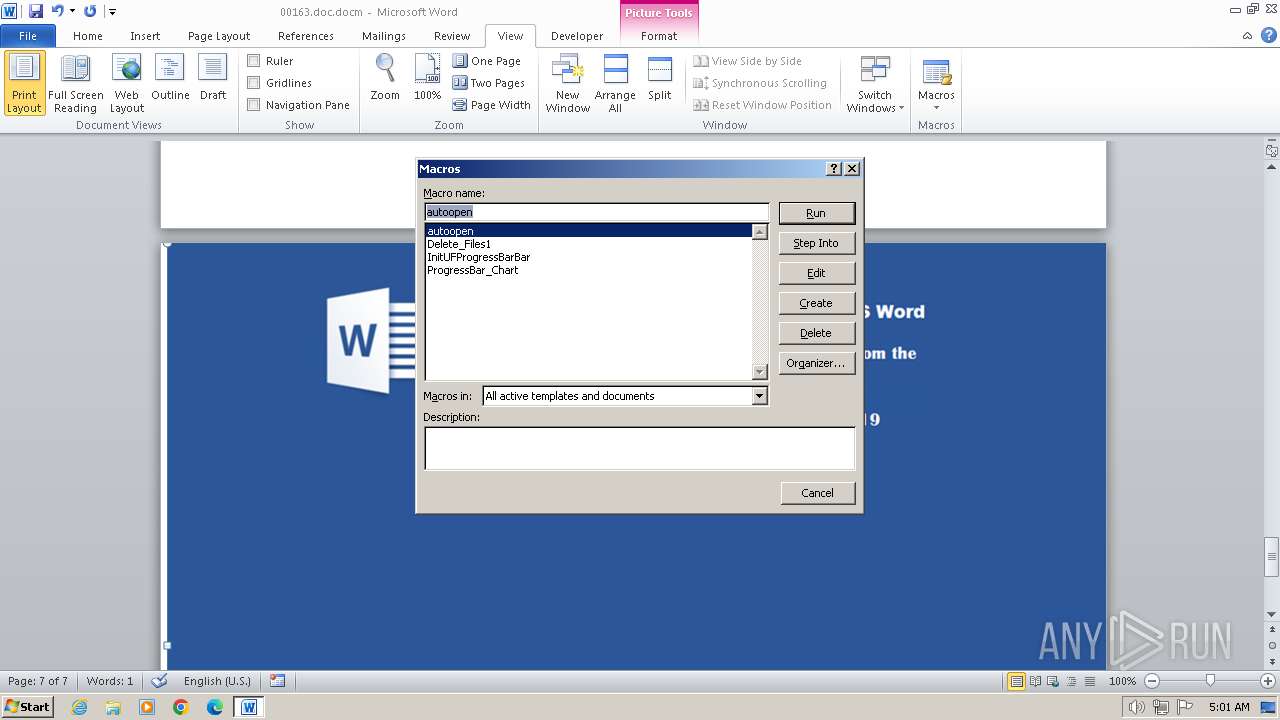
Task: Choose One Page zoom
Action: (487, 61)
